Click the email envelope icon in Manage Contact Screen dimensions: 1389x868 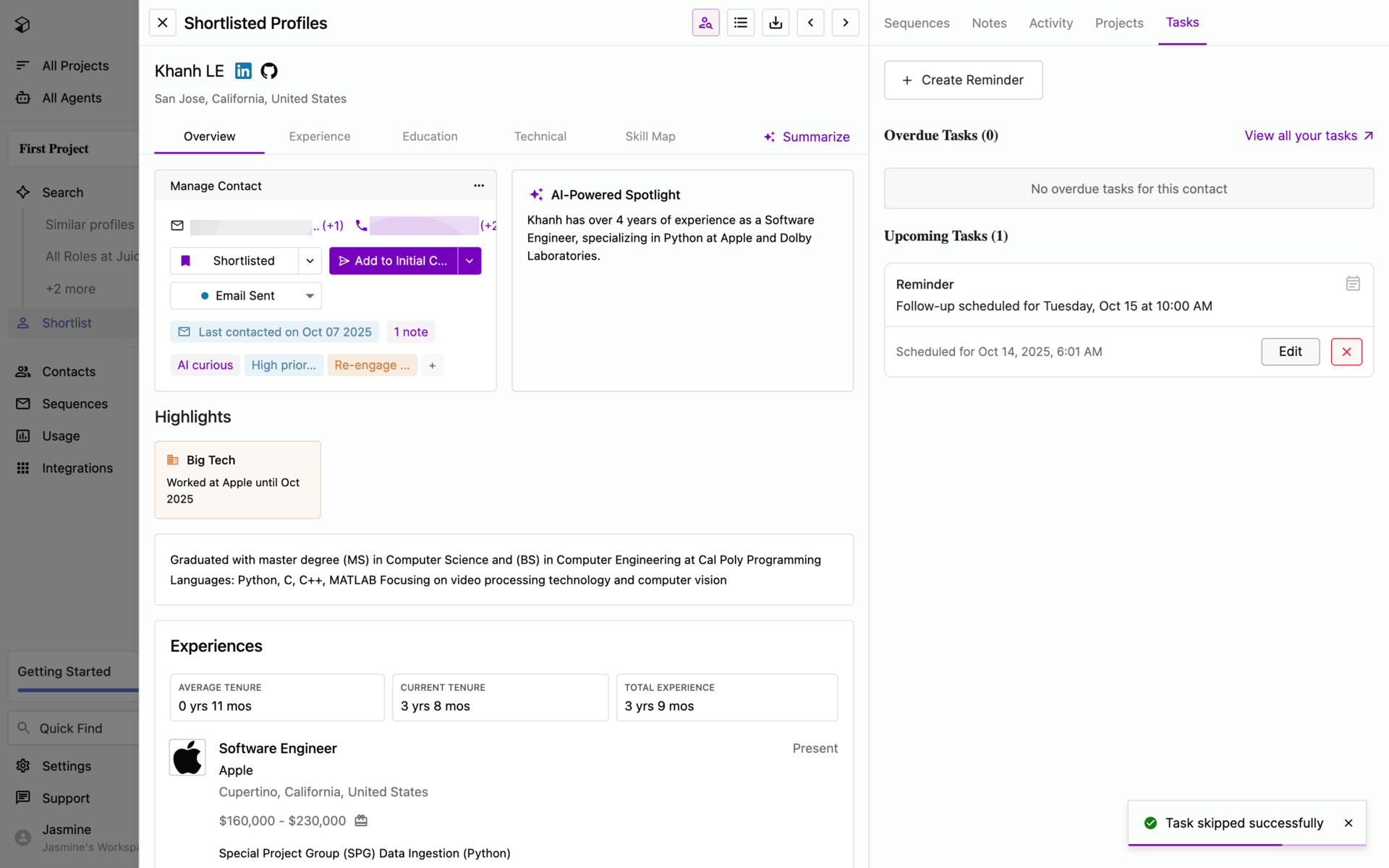(177, 226)
